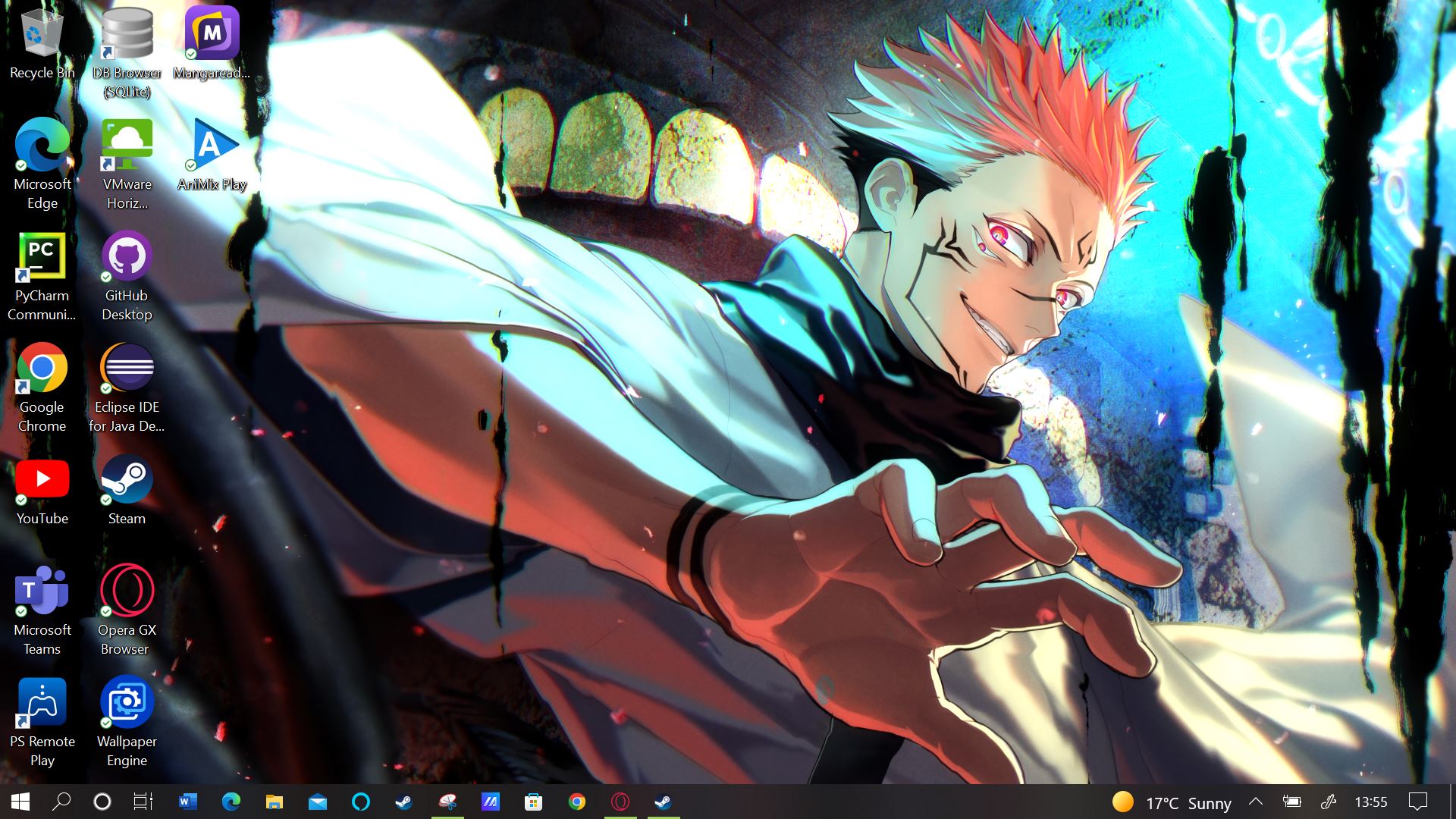Select the AniMix Play desktop icon

click(x=212, y=155)
